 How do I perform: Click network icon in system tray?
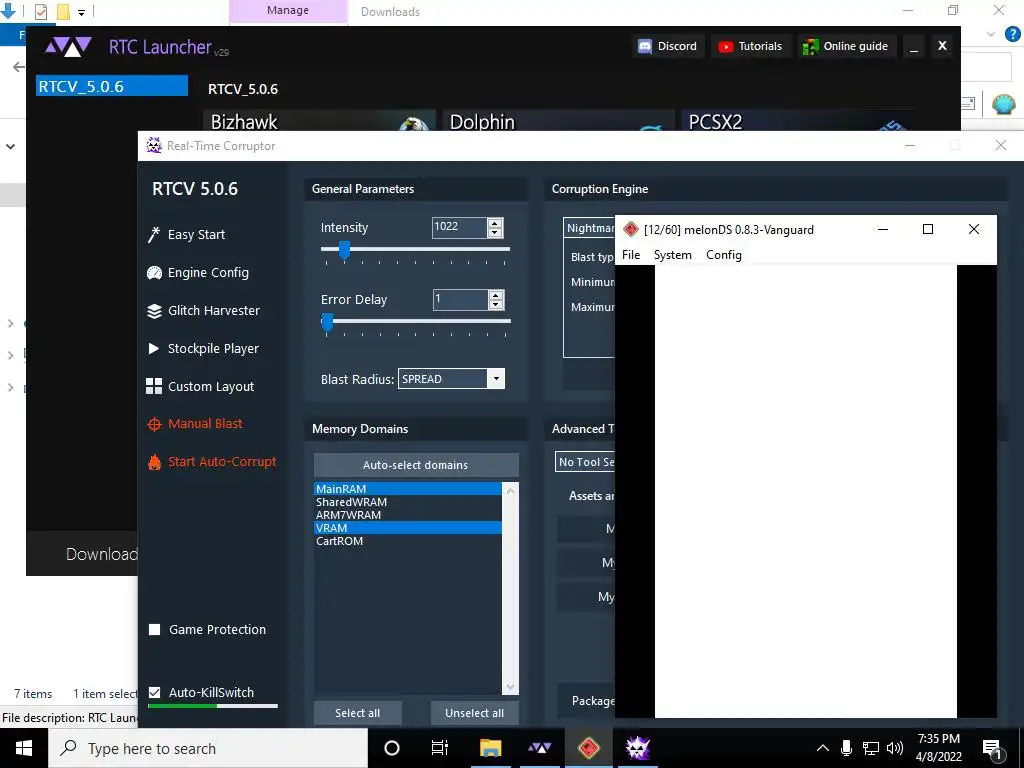tap(871, 748)
